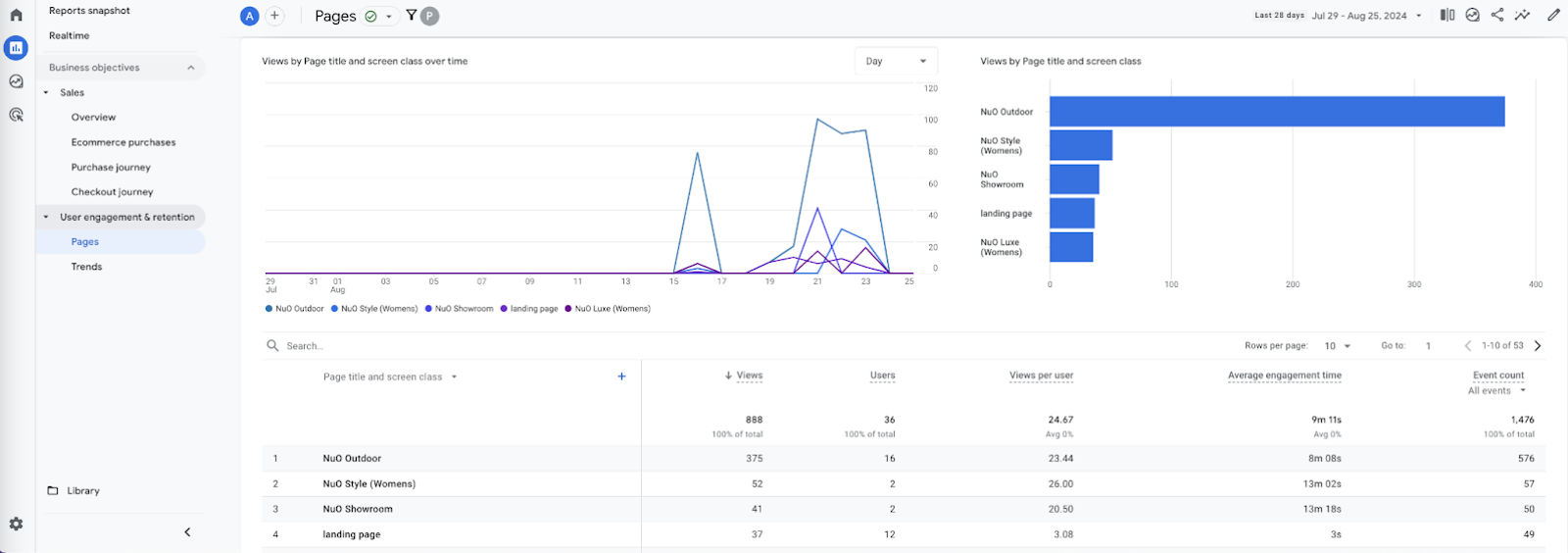The width and height of the screenshot is (1568, 553).
Task: Open the Day granularity dropdown
Action: (896, 61)
